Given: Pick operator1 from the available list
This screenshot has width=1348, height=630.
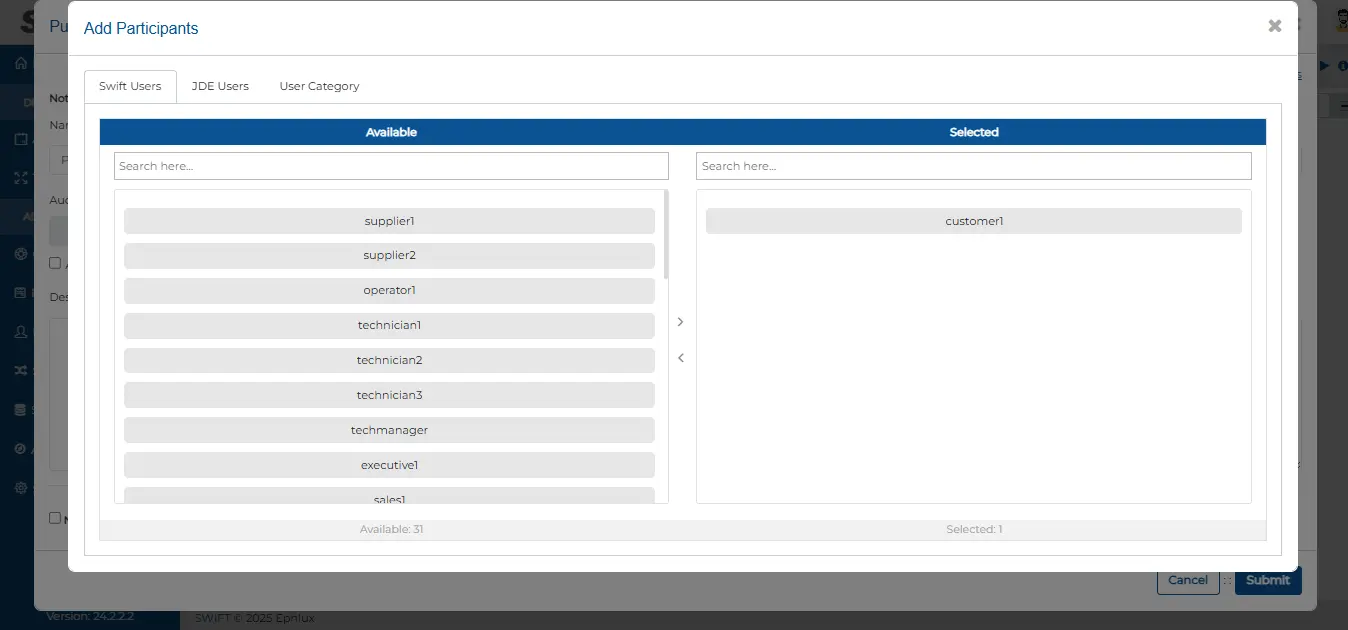Looking at the screenshot, I should [x=389, y=291].
